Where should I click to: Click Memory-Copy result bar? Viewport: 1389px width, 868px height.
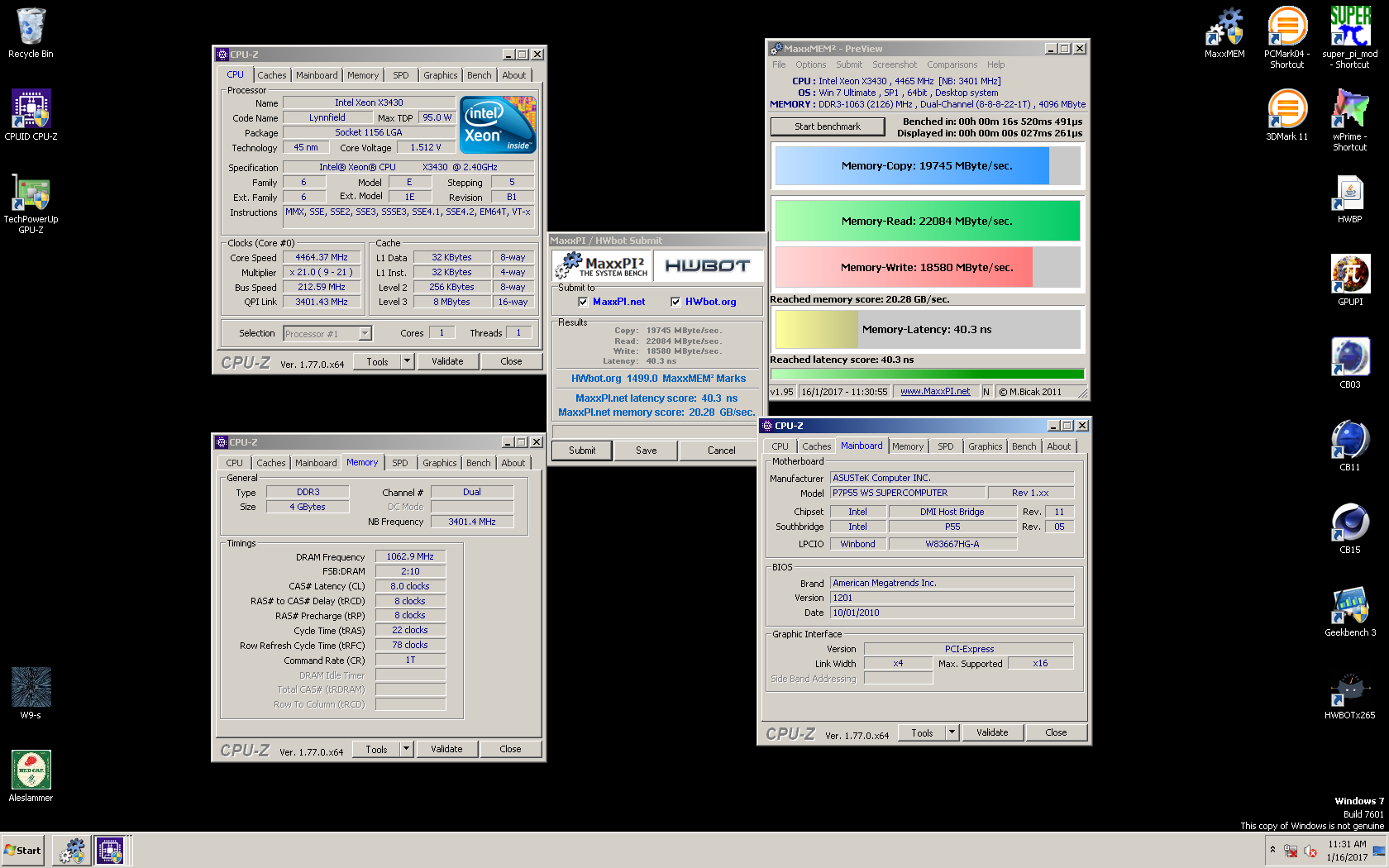(x=927, y=165)
